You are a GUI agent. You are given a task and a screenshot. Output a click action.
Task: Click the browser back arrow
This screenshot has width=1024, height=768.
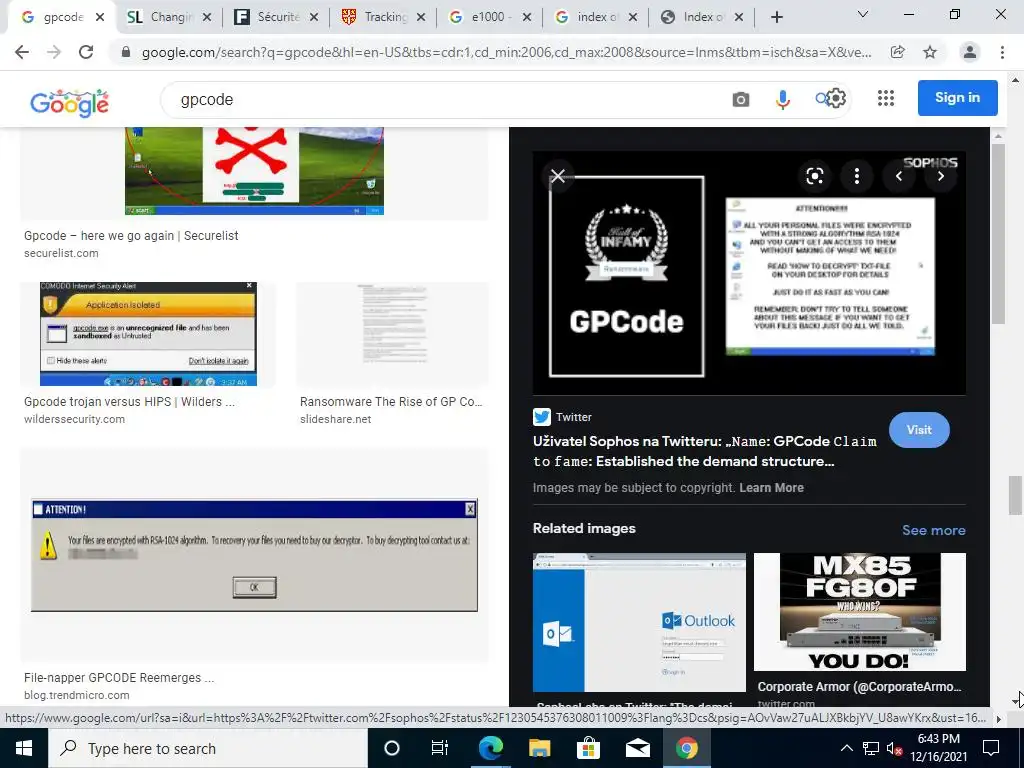pyautogui.click(x=22, y=52)
